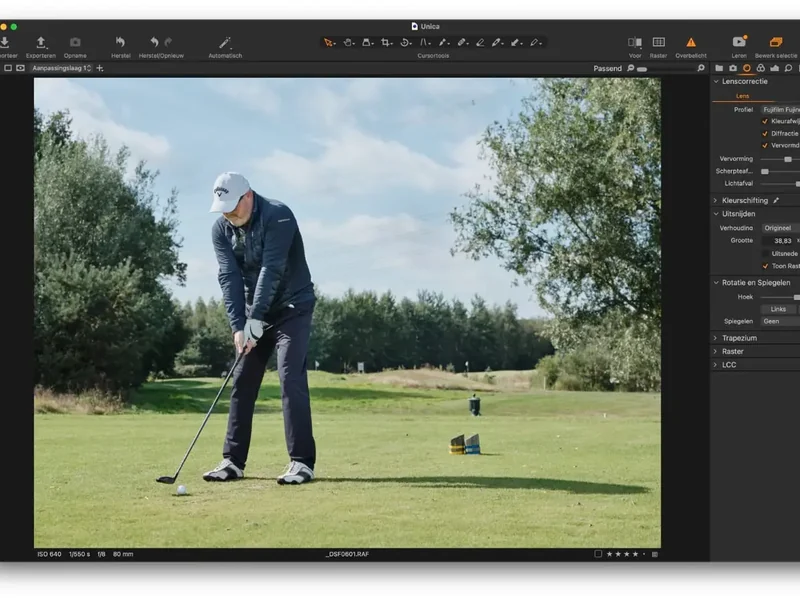Toggle the Overbelicht exposure warning icon

[x=691, y=42]
